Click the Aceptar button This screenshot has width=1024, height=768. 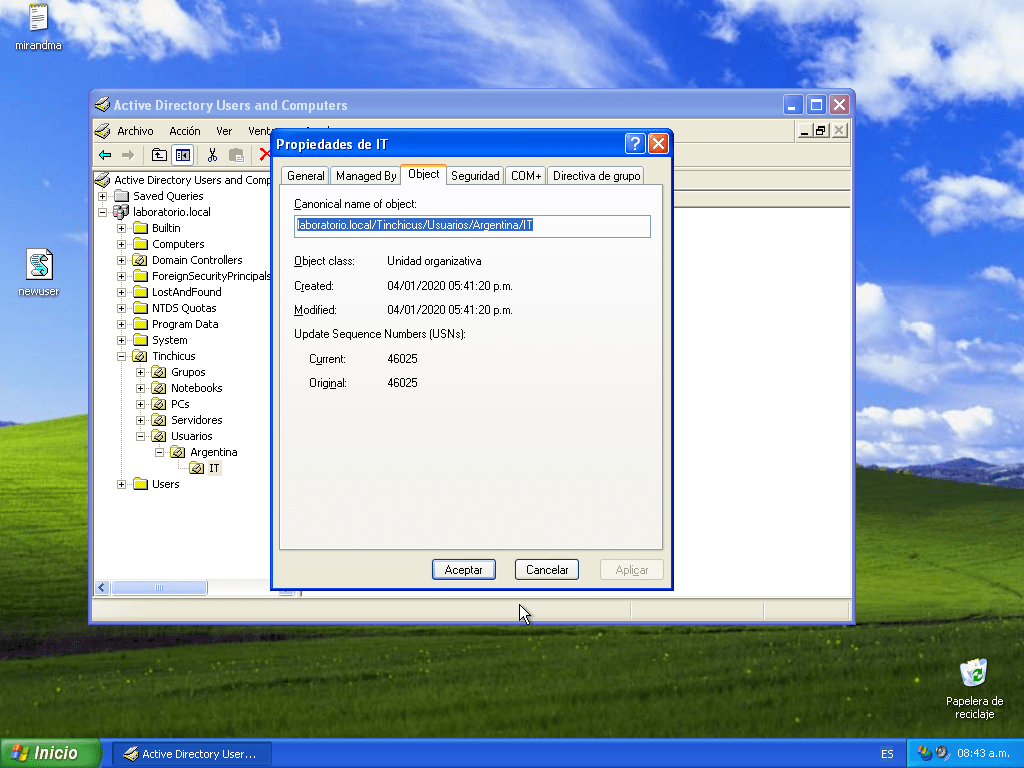pos(463,570)
